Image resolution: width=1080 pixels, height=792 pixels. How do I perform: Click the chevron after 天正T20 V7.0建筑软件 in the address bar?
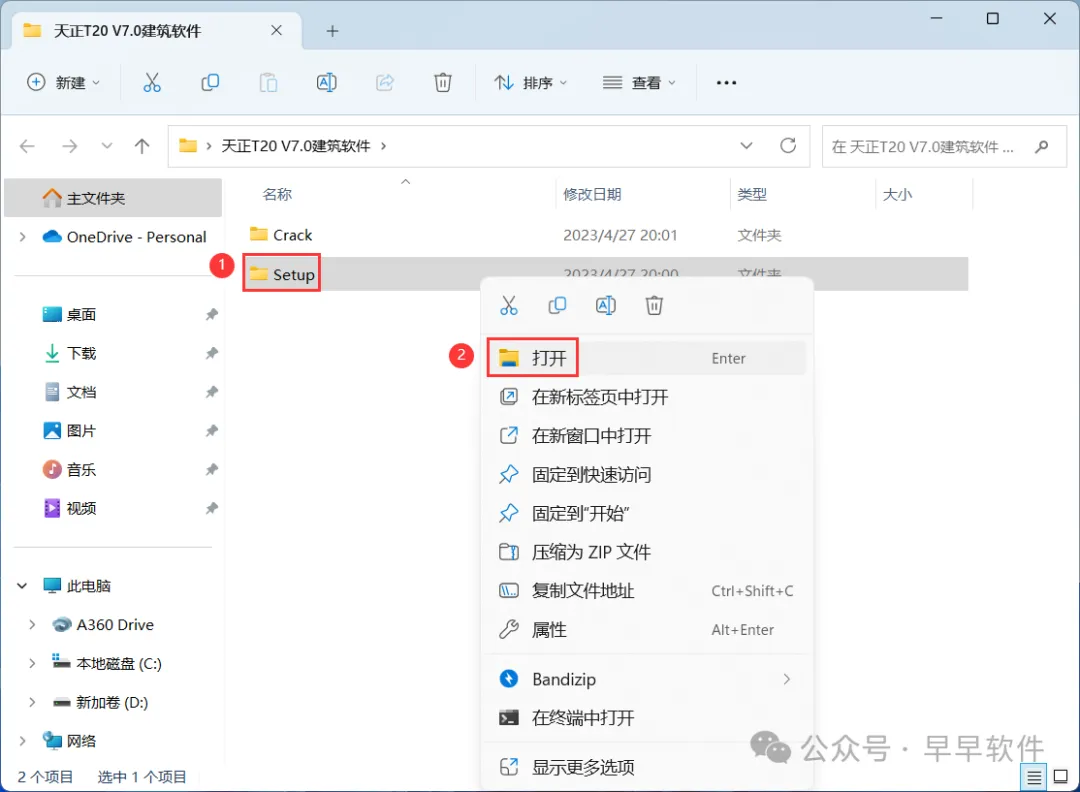click(384, 146)
